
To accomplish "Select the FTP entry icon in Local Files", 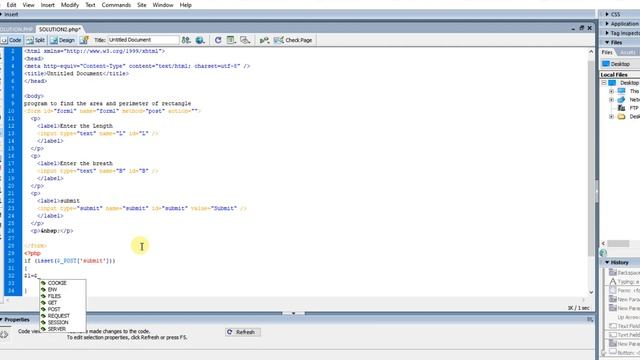I will click(621, 108).
